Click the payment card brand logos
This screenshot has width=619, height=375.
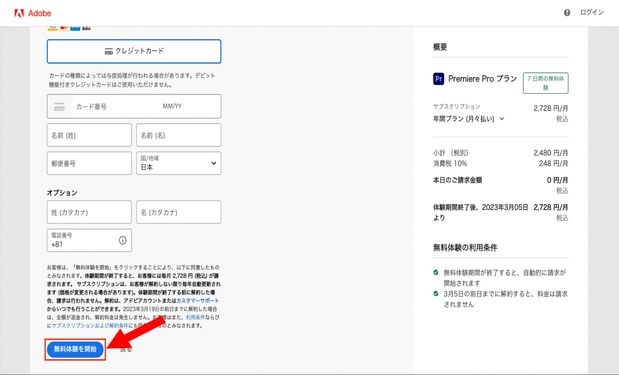(x=69, y=28)
